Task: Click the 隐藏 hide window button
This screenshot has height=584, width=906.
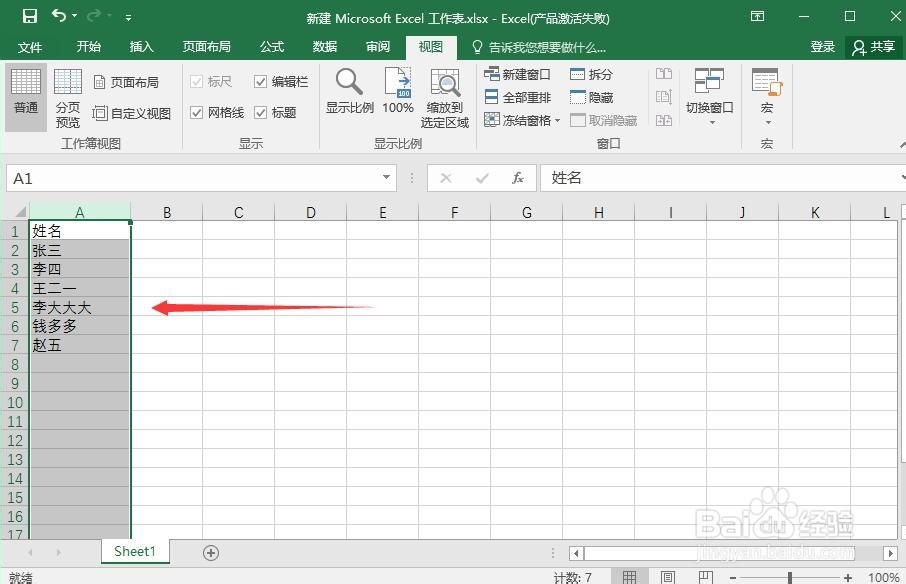Action: pyautogui.click(x=591, y=97)
